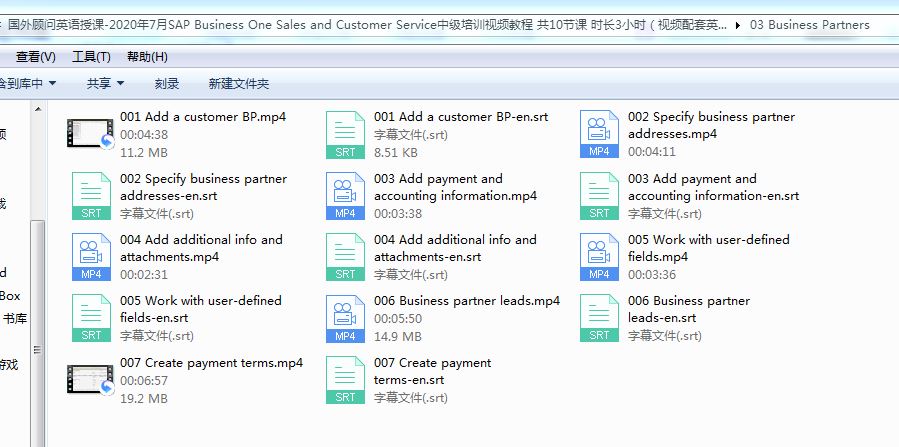Open the 工具(T) menu

pyautogui.click(x=91, y=57)
